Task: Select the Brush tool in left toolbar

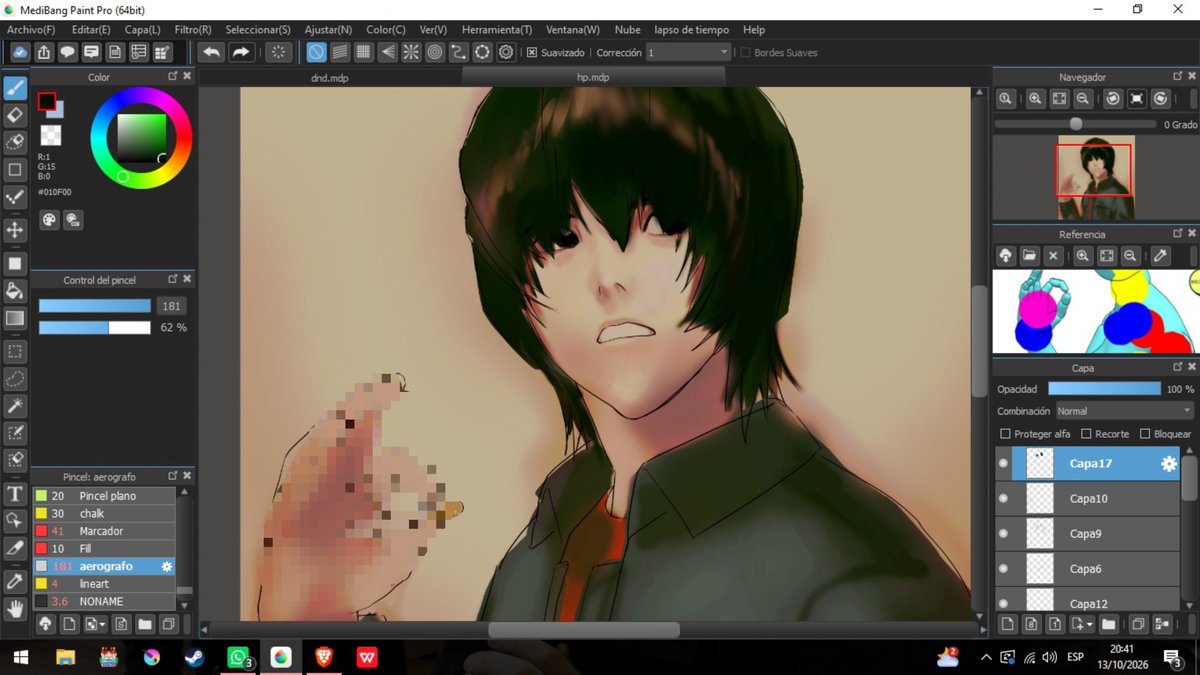Action: coord(15,88)
